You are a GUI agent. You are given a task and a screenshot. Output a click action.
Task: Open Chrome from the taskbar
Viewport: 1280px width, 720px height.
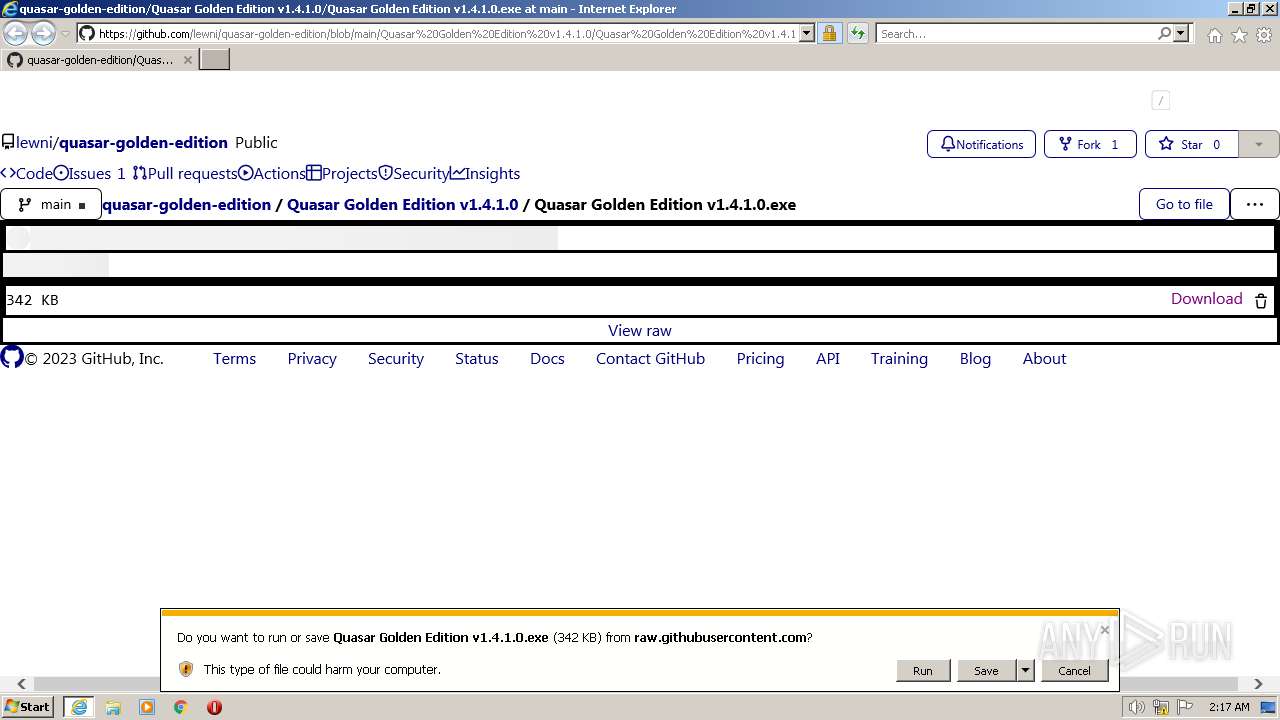181,707
